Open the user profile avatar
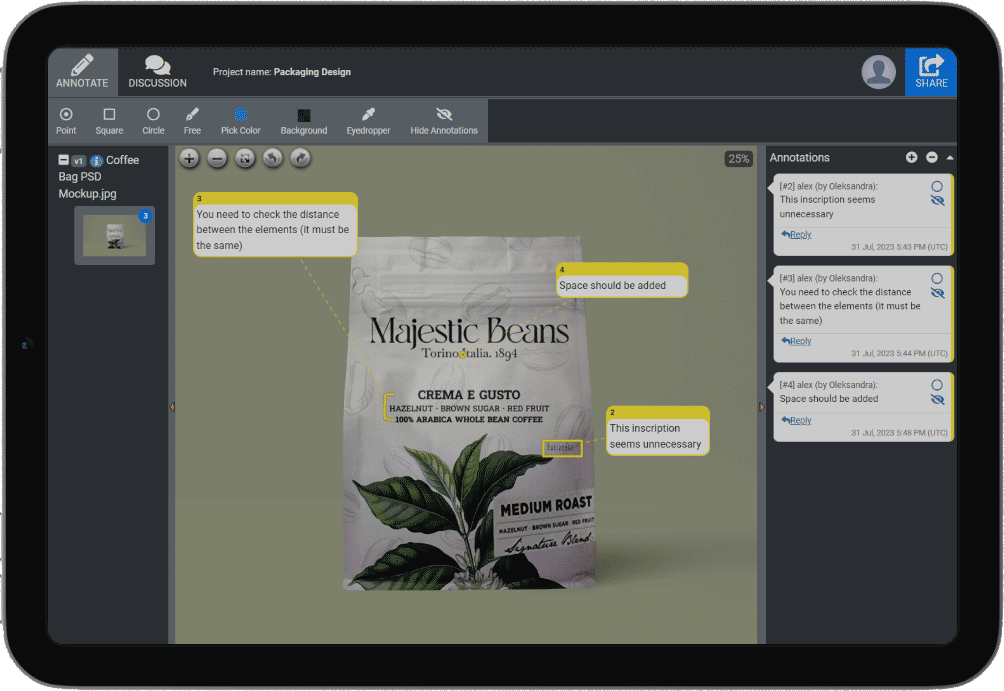 click(878, 71)
